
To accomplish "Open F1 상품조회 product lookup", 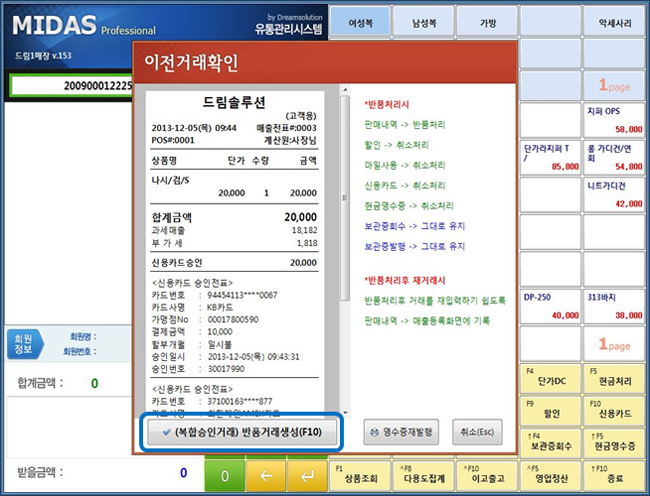I will (x=360, y=476).
